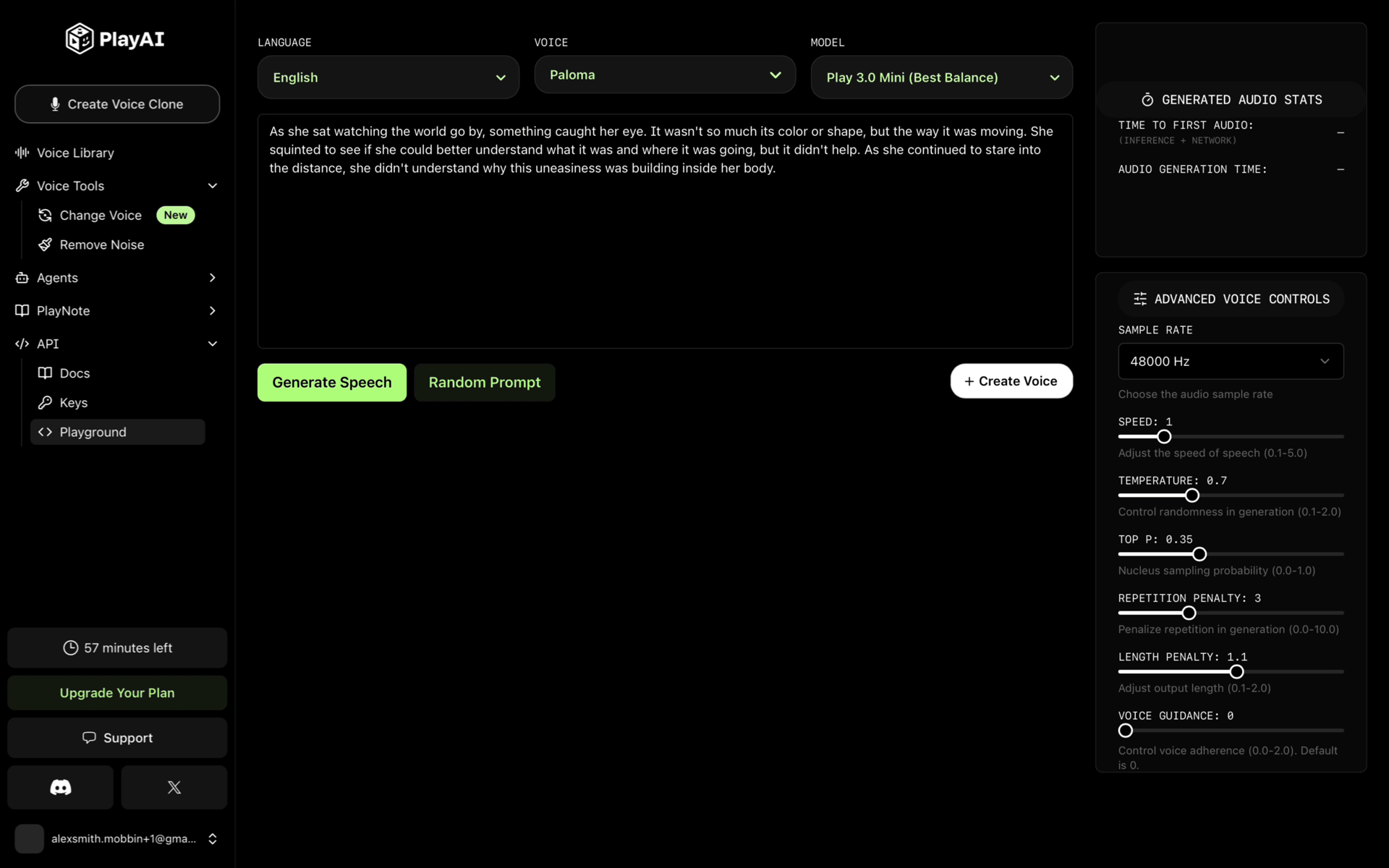Expand the Agents section chevron

point(213,278)
